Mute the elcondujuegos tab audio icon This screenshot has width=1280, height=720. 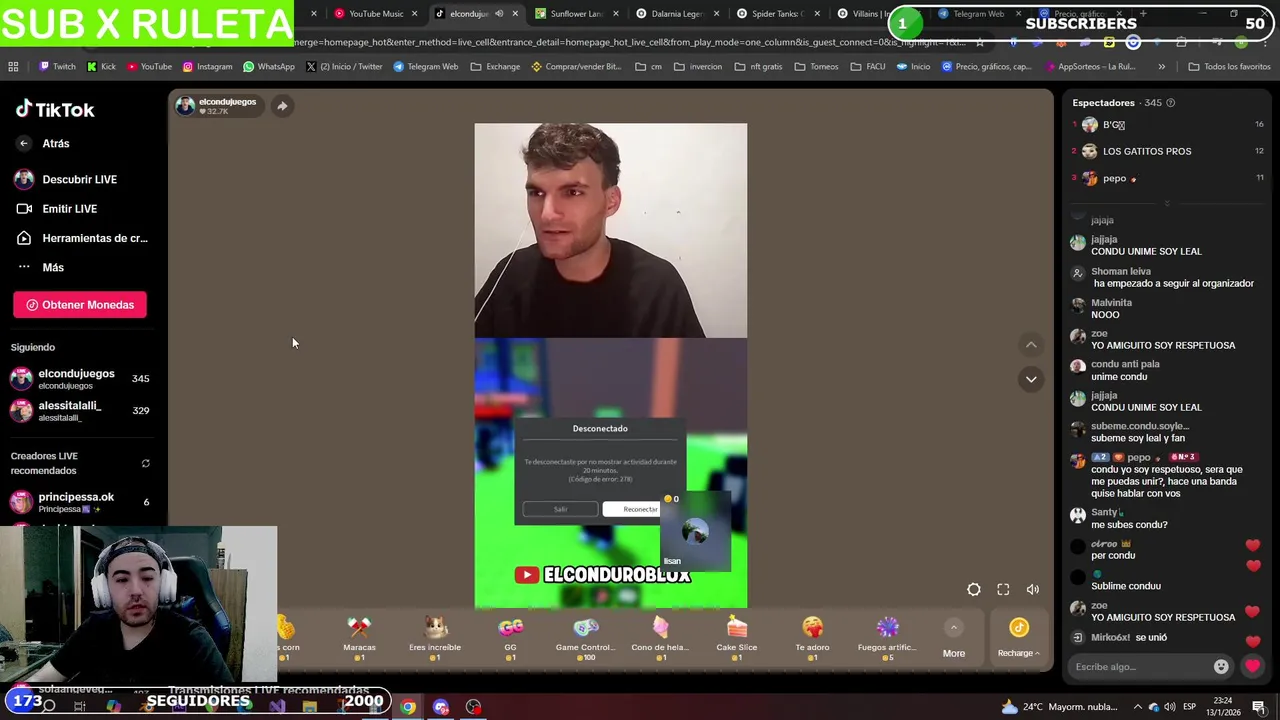point(499,14)
